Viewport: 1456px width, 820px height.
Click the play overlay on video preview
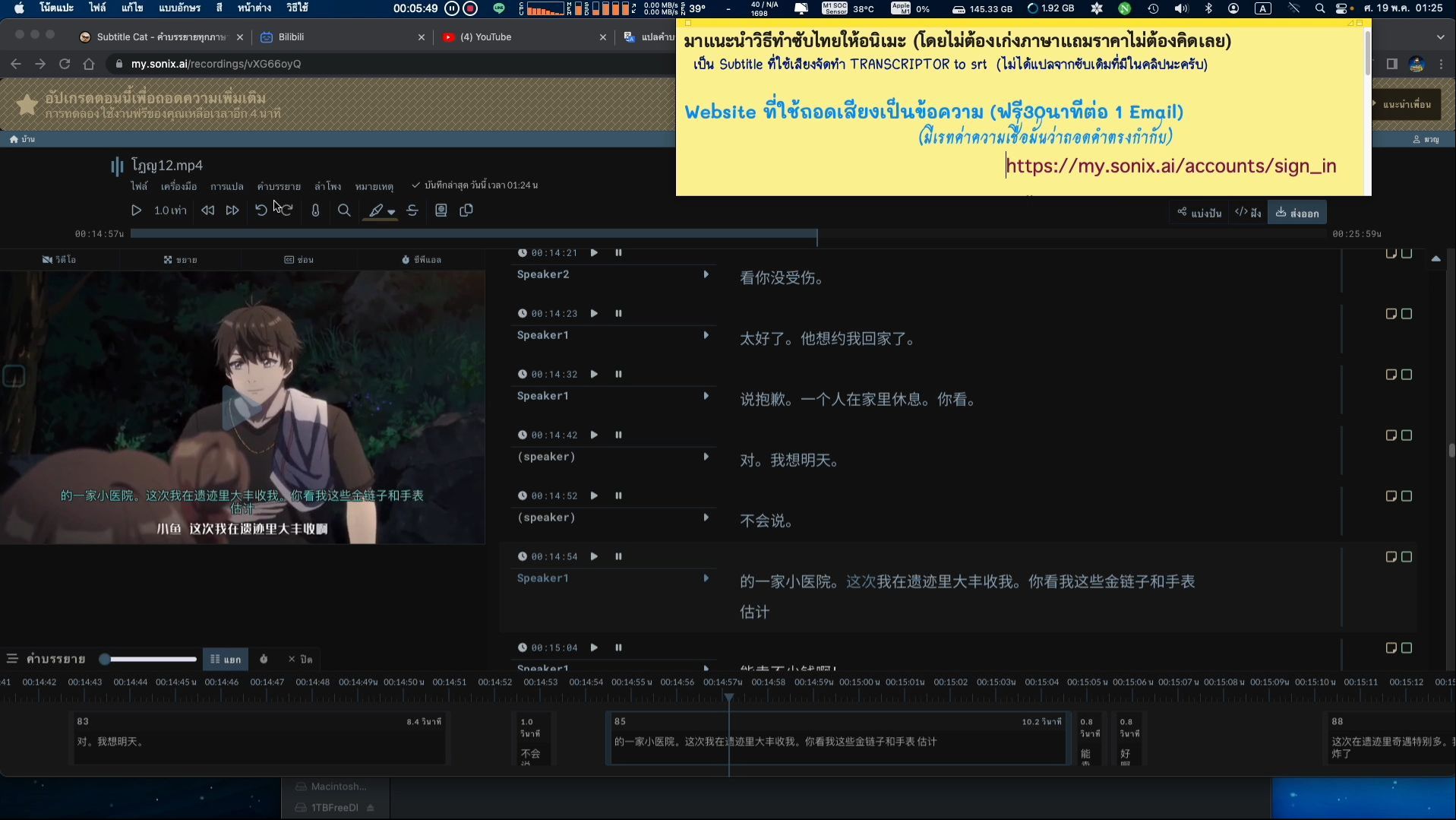(242, 407)
